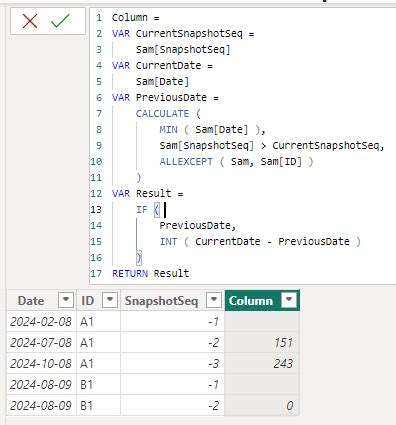The width and height of the screenshot is (396, 425).
Task: Click 'VAR CurrentSnapshotSeq =' on line 2
Action: pyautogui.click(x=183, y=34)
